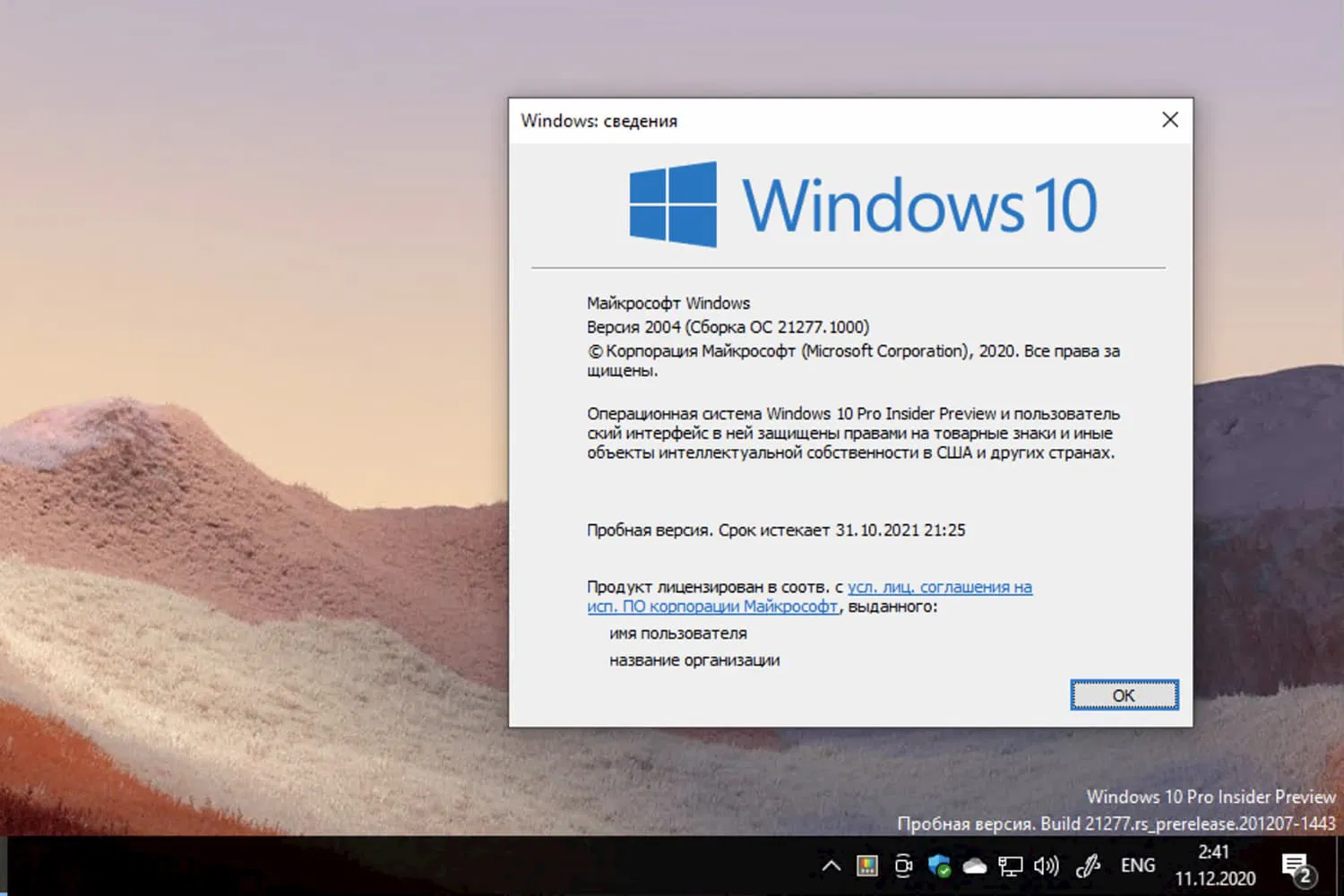Click the colorful program icon in the tray
This screenshot has width=1344, height=896.
(866, 866)
